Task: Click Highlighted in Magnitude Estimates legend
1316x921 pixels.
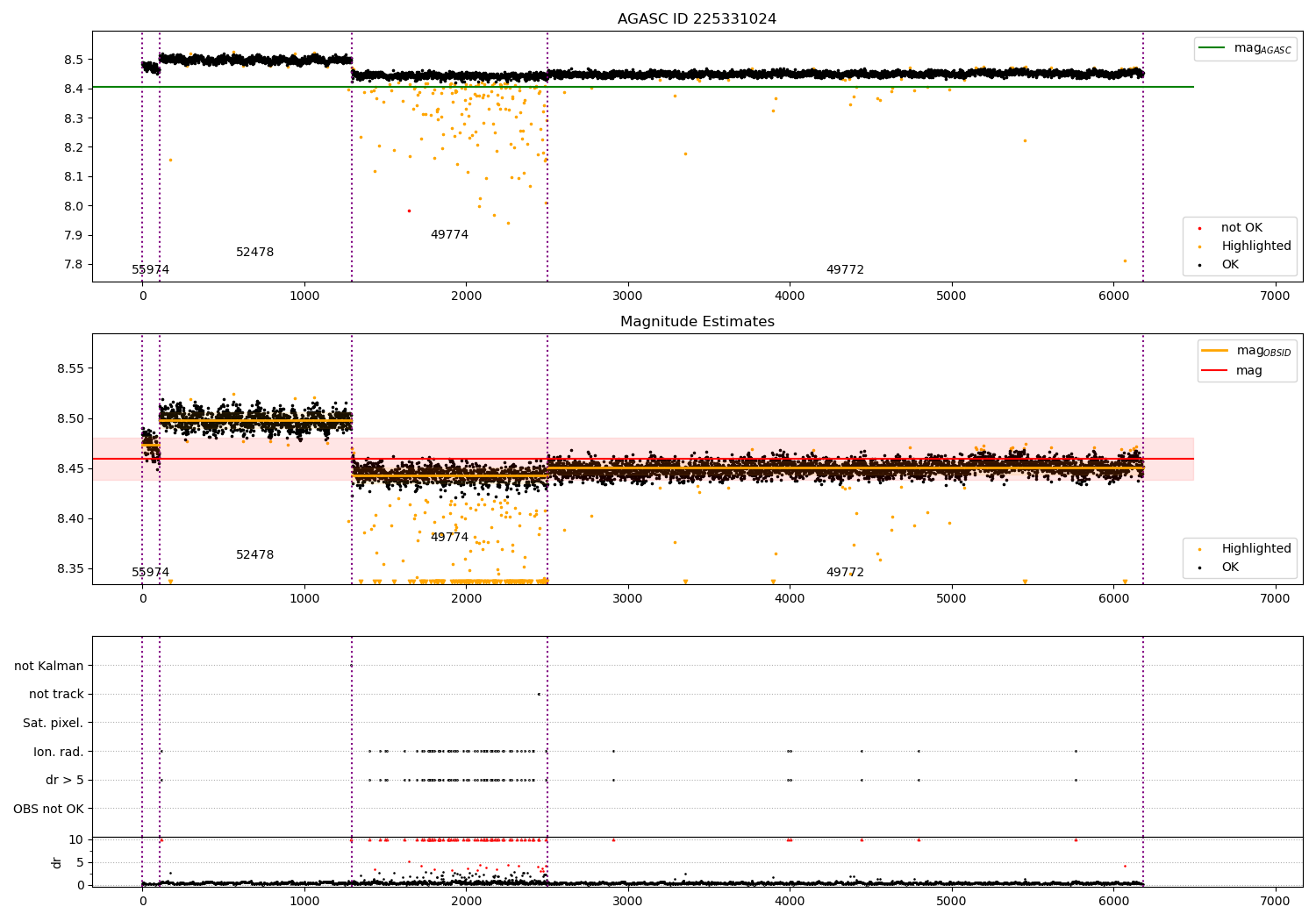Action: 1255,549
